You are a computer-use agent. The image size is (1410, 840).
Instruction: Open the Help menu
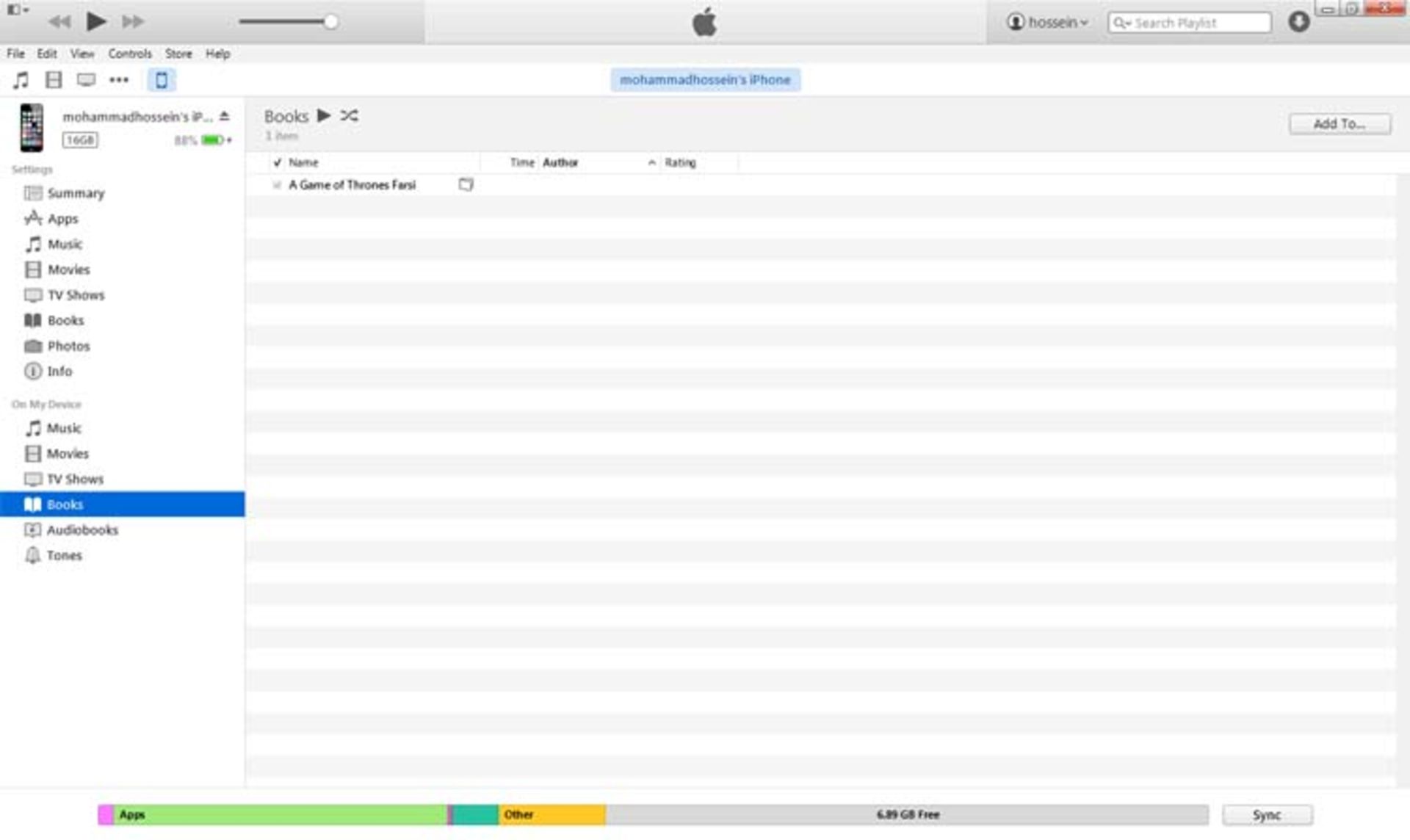tap(217, 54)
